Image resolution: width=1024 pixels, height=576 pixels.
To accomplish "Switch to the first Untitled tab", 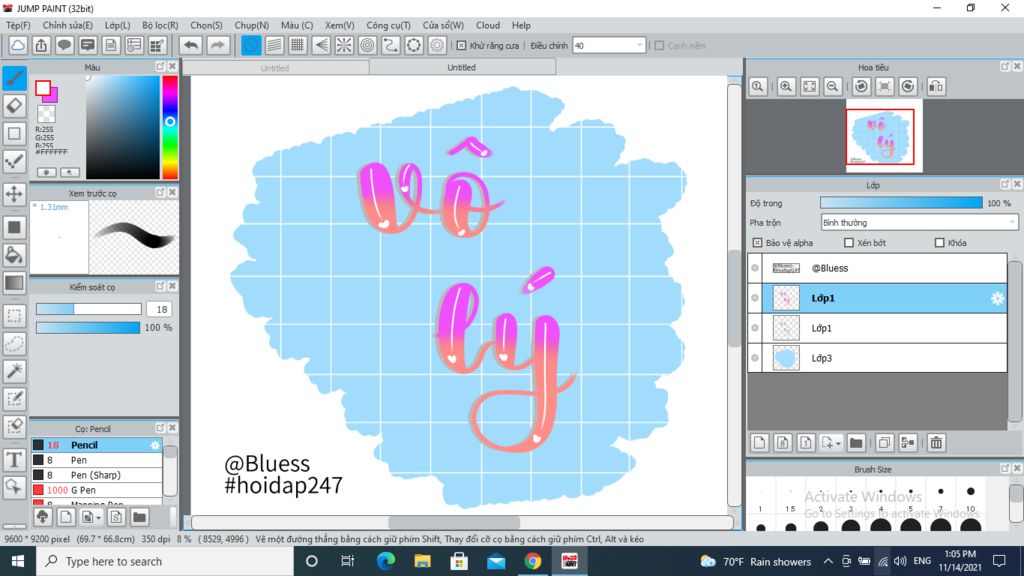I will click(275, 67).
